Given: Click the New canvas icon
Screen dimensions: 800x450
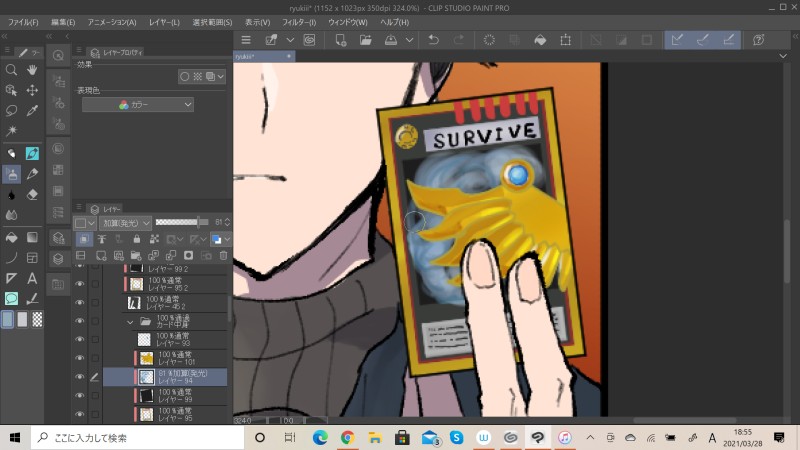Looking at the screenshot, I should pyautogui.click(x=340, y=40).
